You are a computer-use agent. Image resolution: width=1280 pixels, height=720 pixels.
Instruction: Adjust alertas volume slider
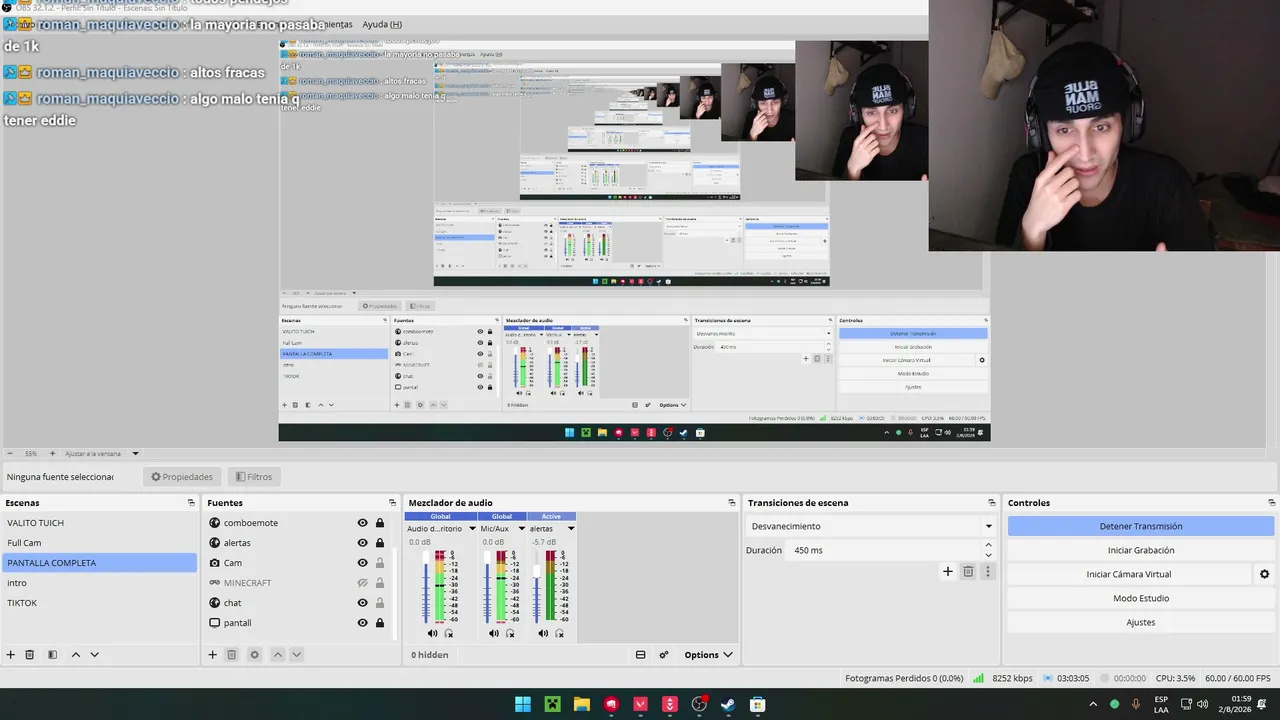pos(536,586)
